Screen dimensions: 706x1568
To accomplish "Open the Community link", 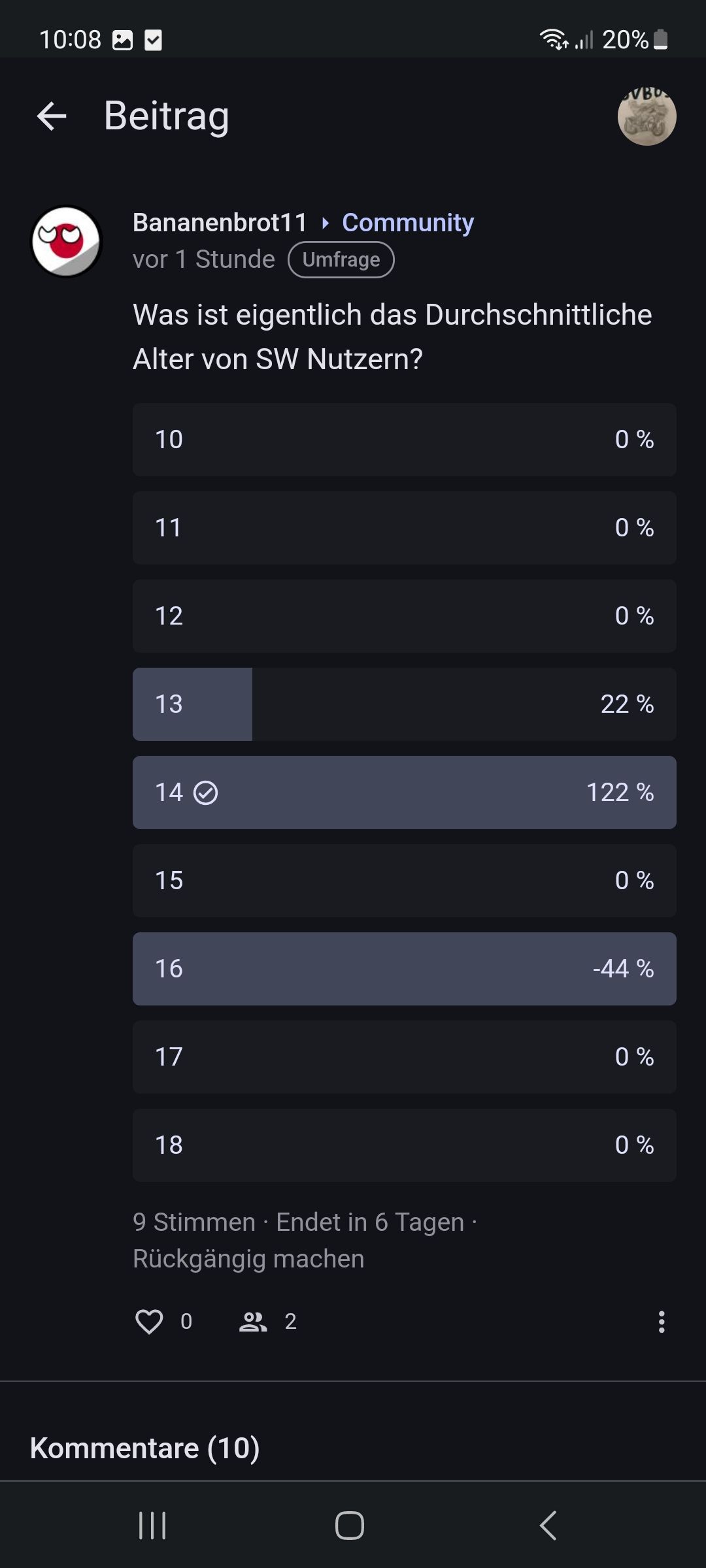I will click(x=408, y=223).
